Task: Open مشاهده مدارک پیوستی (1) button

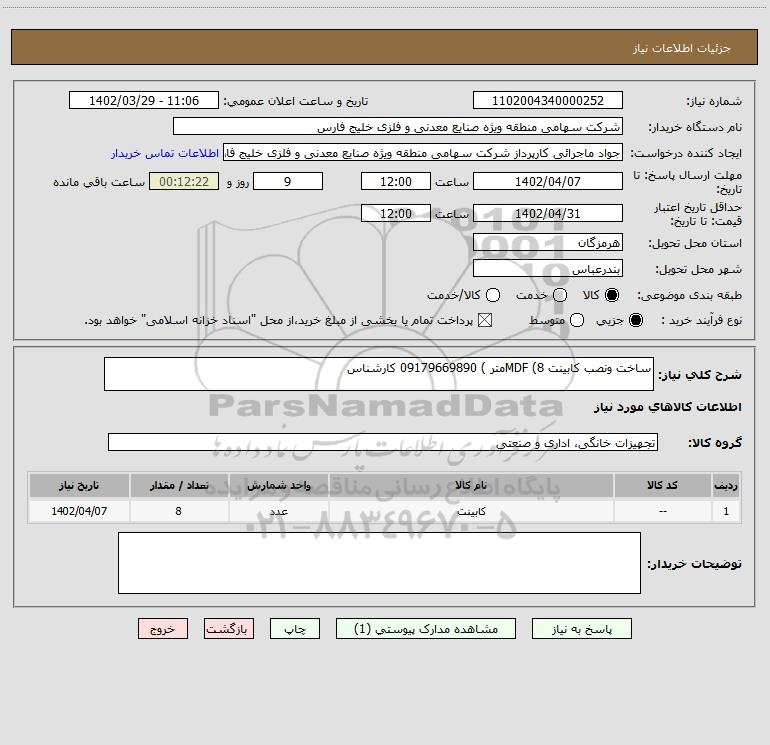Action: [426, 629]
